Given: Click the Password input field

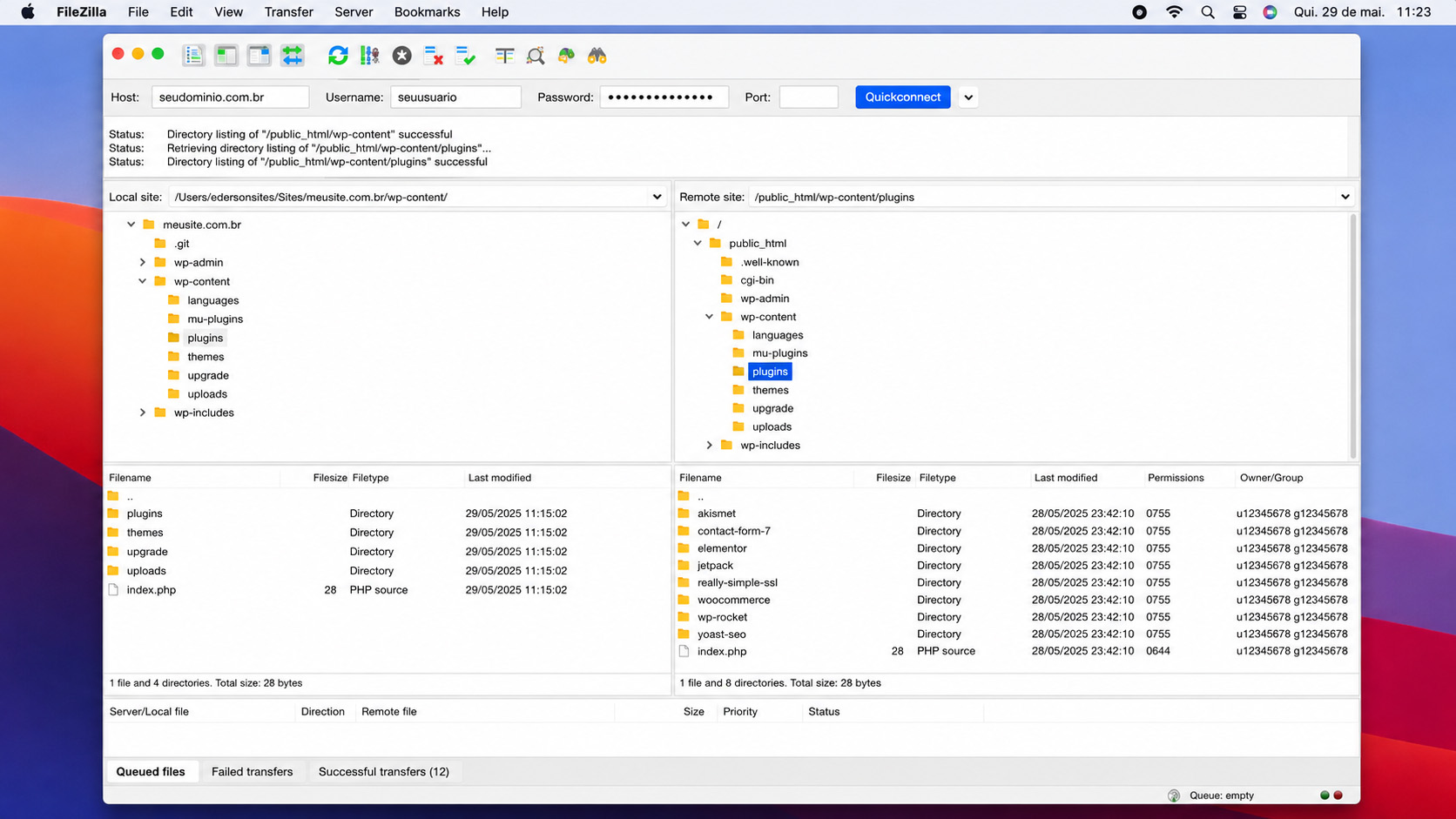Looking at the screenshot, I should tap(664, 97).
